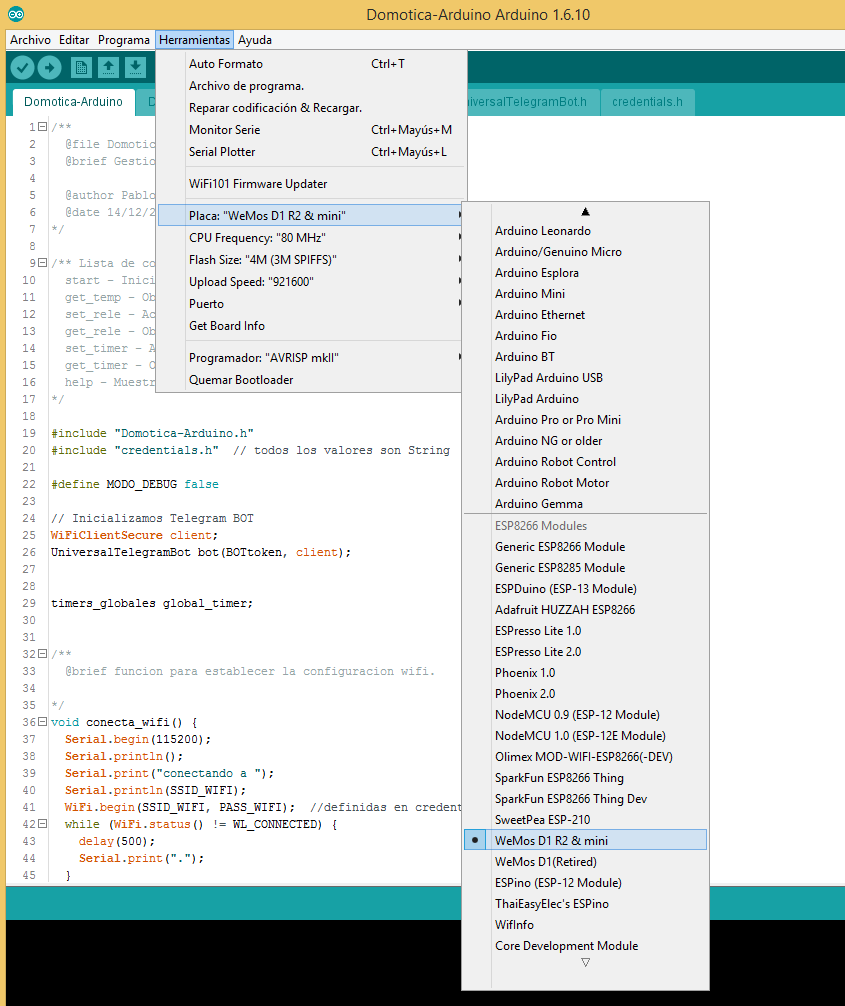Select Arduino Pro or Pro Mini board

coord(585,420)
